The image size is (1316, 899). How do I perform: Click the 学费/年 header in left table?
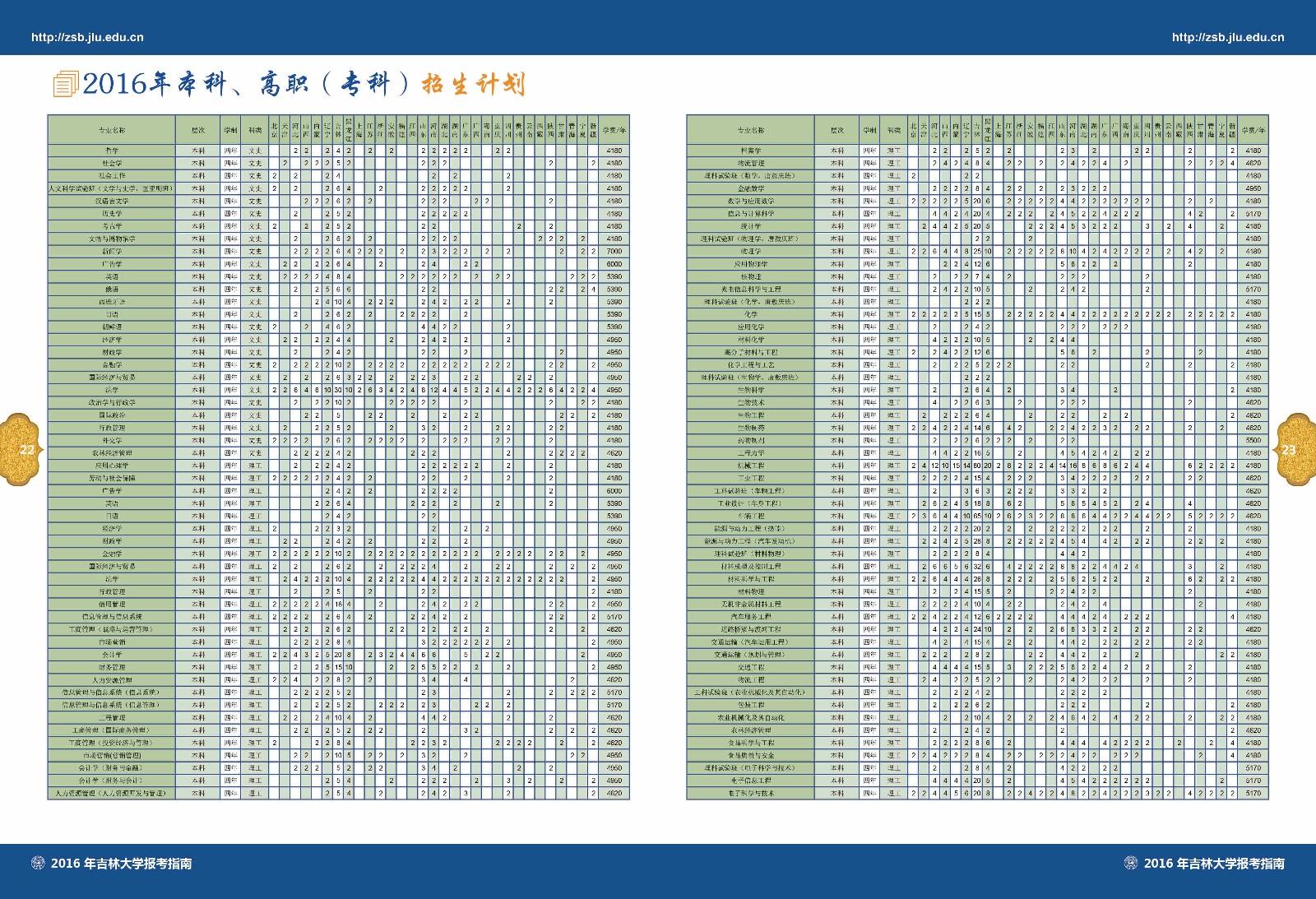[x=614, y=130]
